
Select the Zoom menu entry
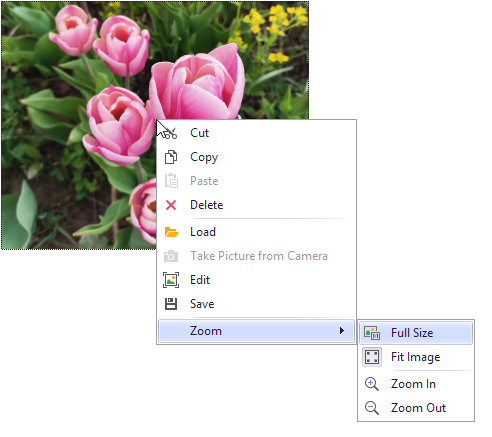(x=256, y=331)
